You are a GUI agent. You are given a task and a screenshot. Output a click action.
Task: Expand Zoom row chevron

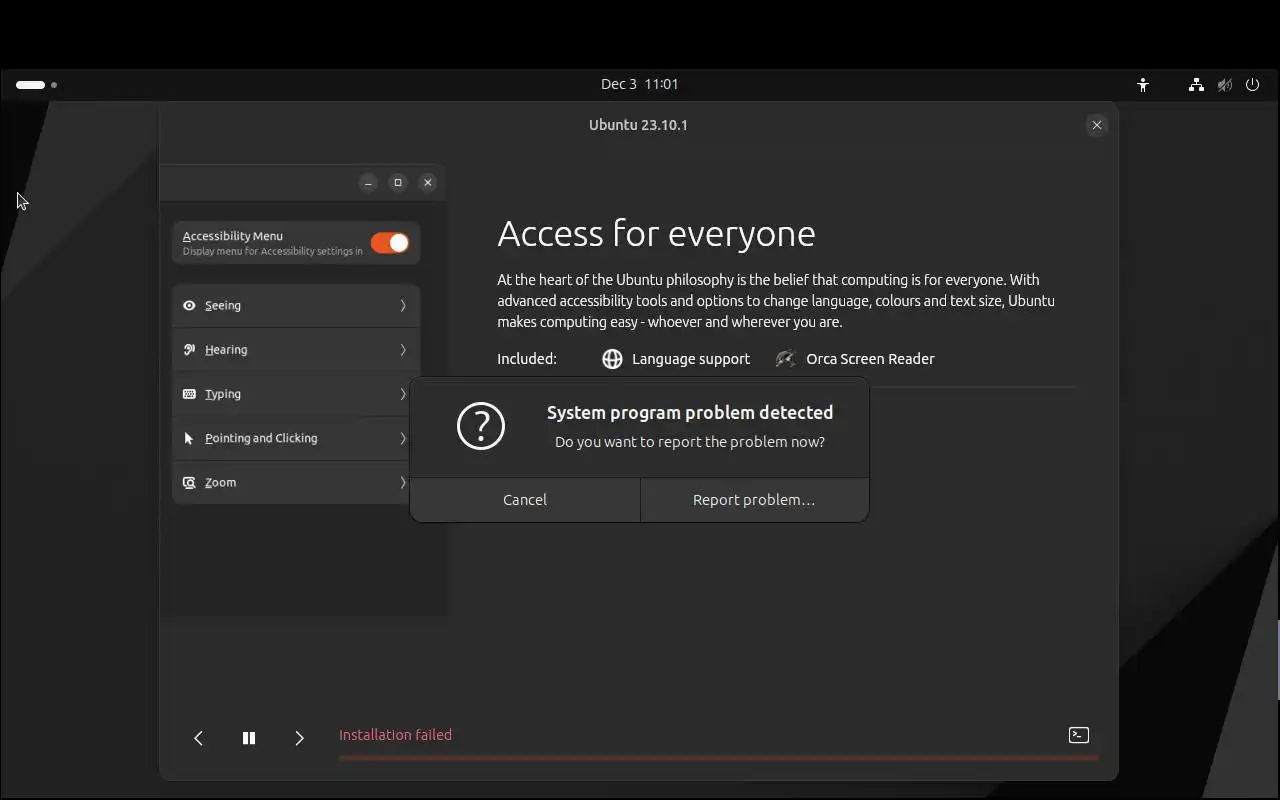pyautogui.click(x=403, y=482)
